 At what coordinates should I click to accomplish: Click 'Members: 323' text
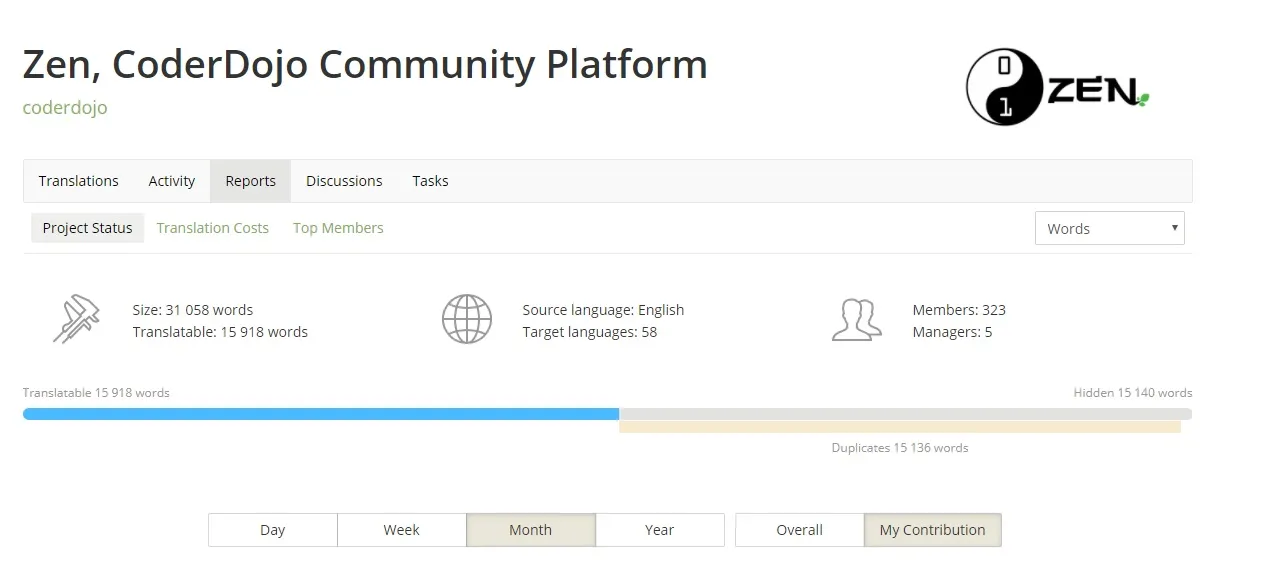click(959, 310)
